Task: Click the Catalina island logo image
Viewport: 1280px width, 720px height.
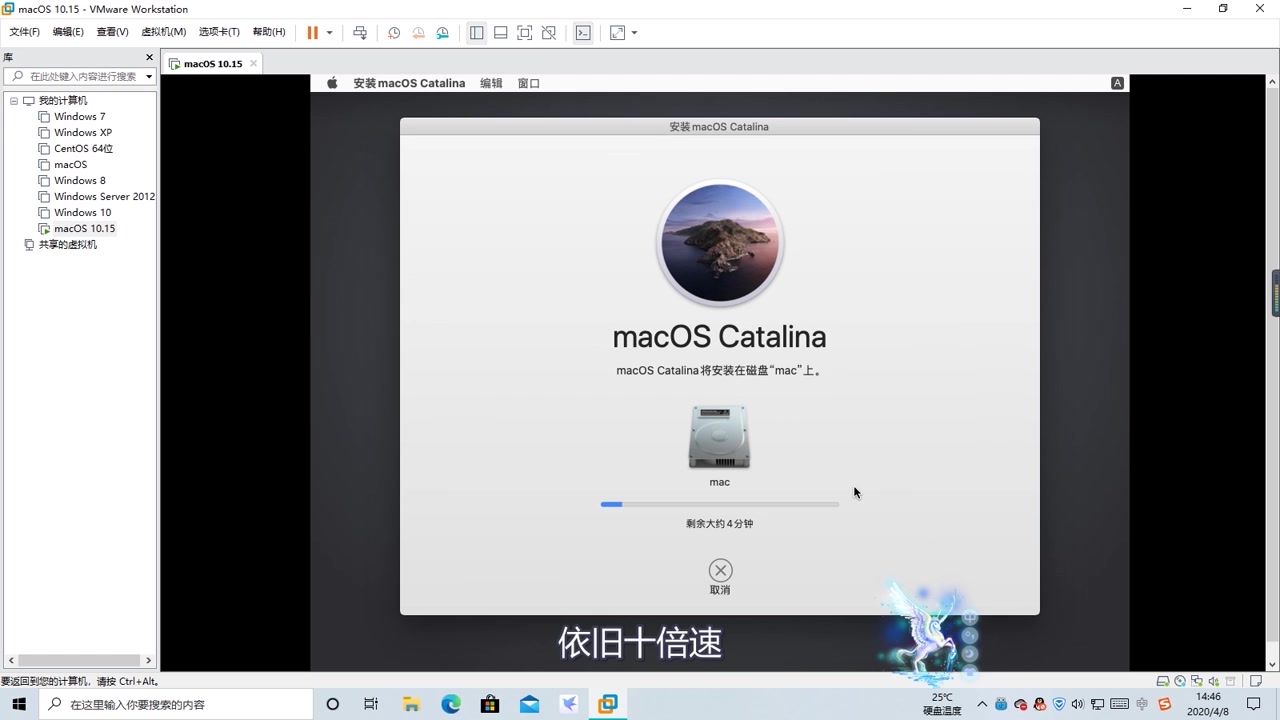Action: (719, 243)
